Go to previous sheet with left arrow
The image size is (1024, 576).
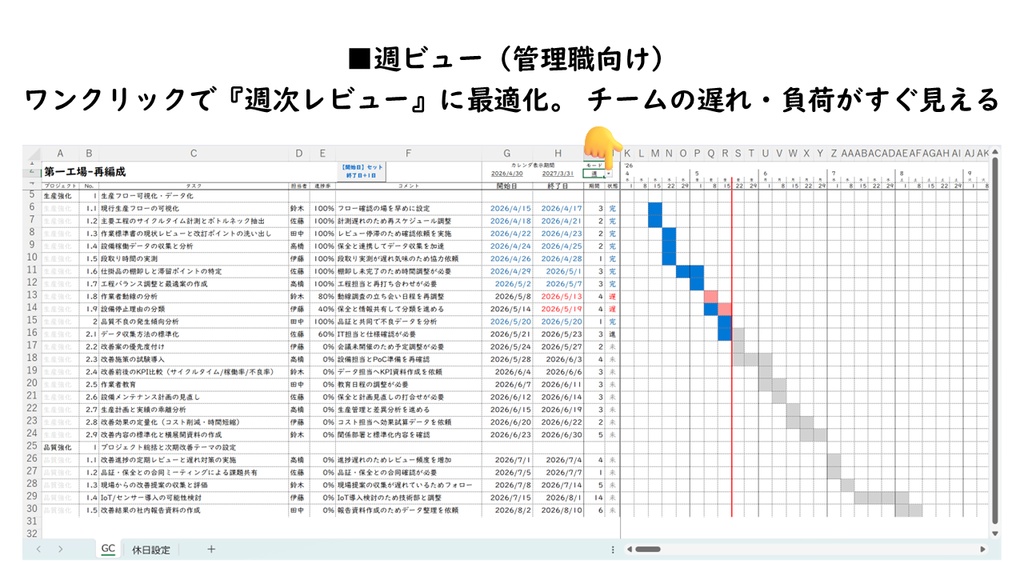tap(39, 549)
